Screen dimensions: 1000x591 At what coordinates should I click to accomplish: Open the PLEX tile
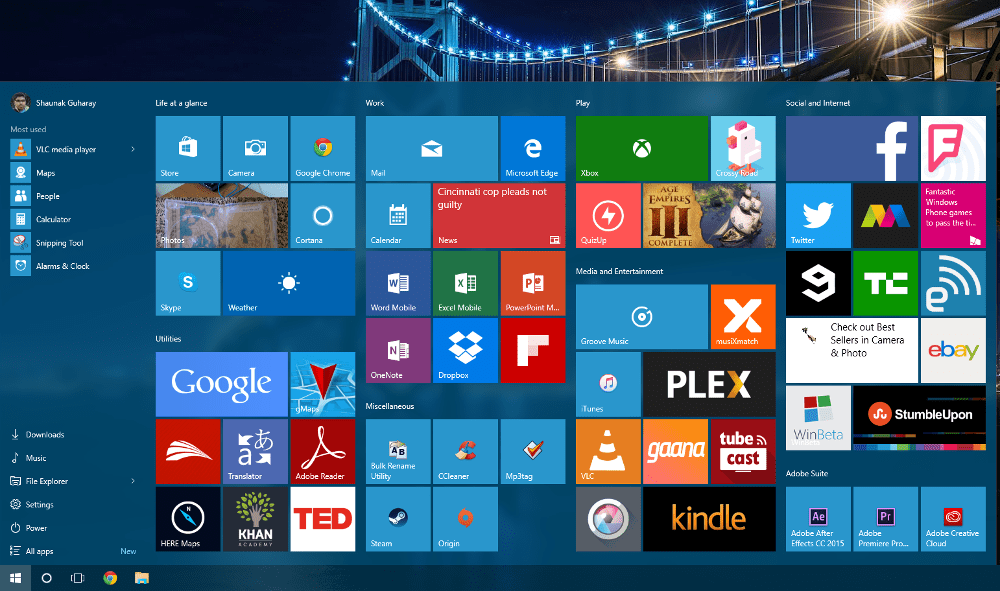click(709, 384)
